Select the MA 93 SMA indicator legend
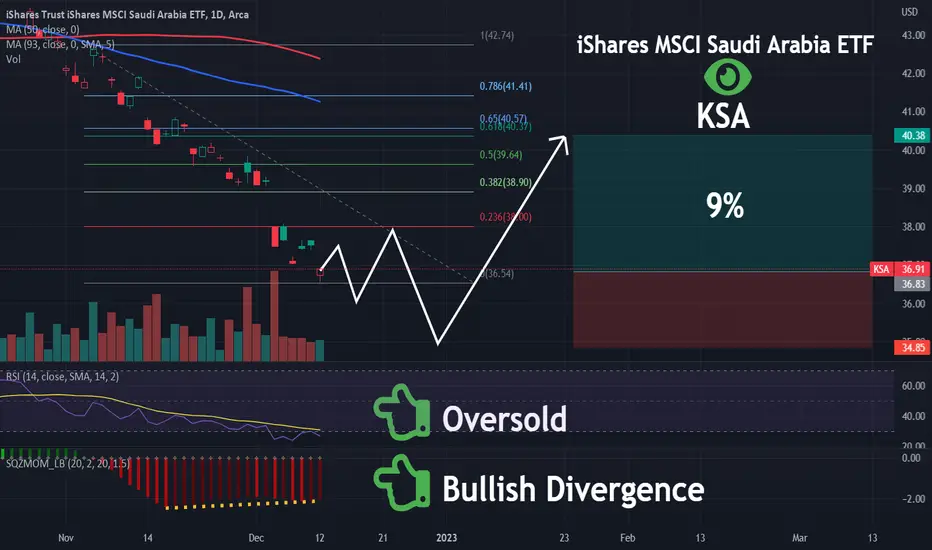932x550 pixels. coord(60,44)
